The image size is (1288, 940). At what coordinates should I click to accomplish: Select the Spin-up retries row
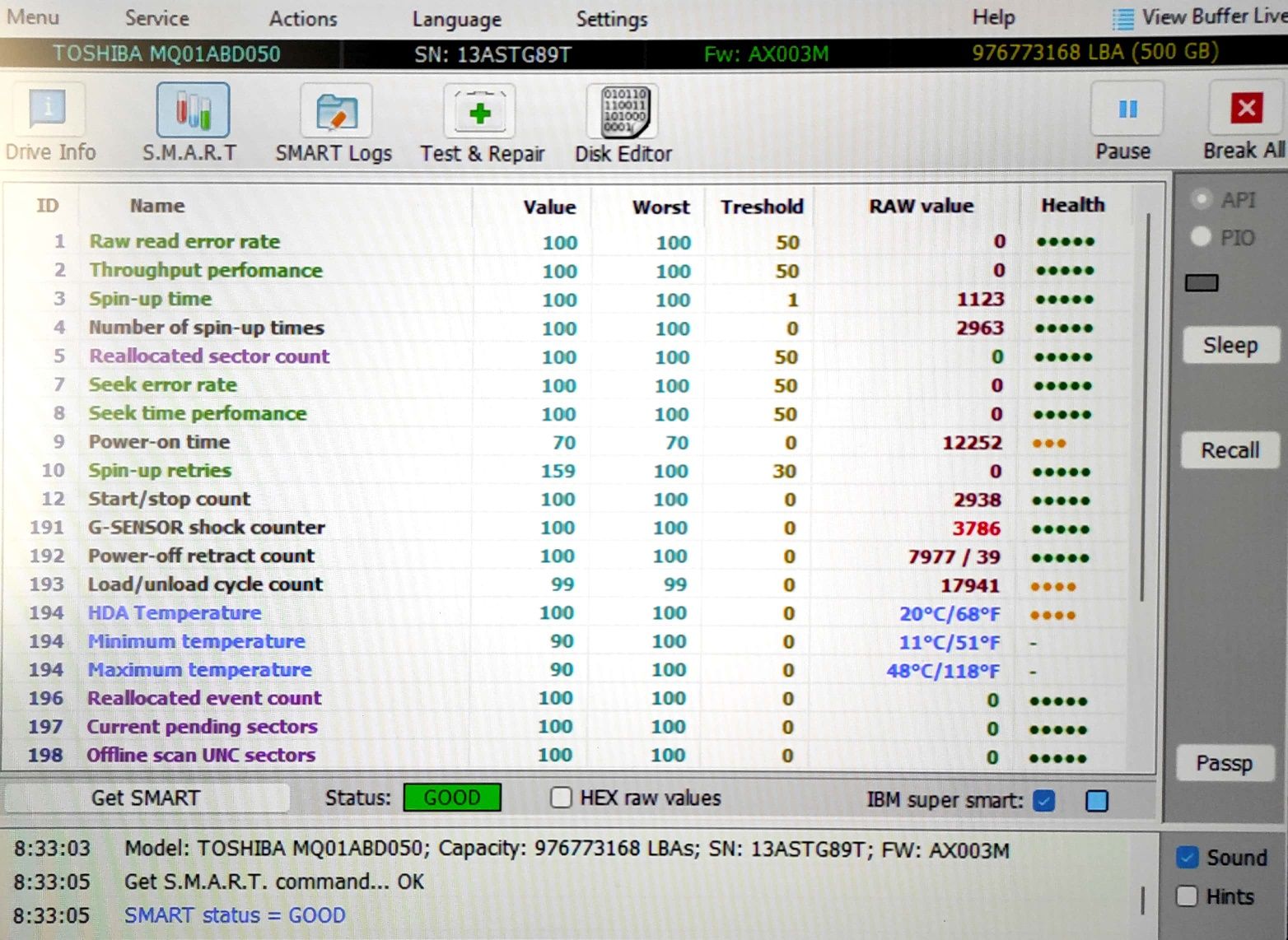(568, 471)
